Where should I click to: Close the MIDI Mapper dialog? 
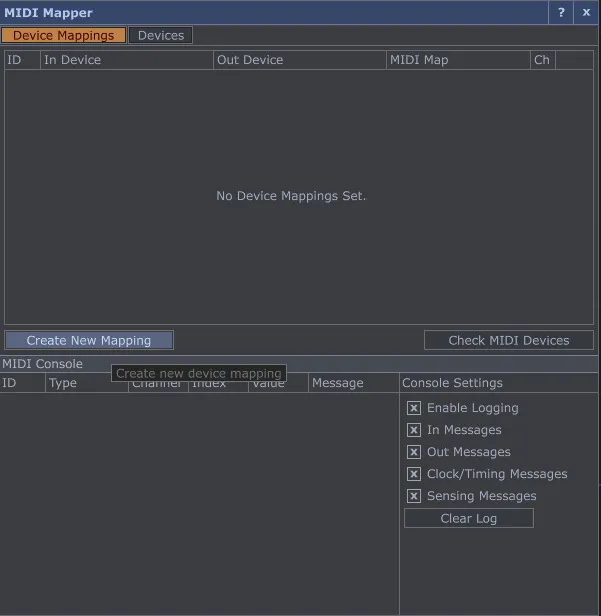(586, 13)
